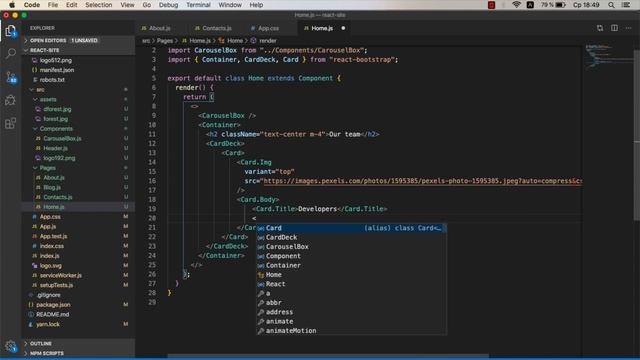Open the Manage gear icon
Image resolution: width=640 pixels, height=360 pixels.
pyautogui.click(x=11, y=346)
